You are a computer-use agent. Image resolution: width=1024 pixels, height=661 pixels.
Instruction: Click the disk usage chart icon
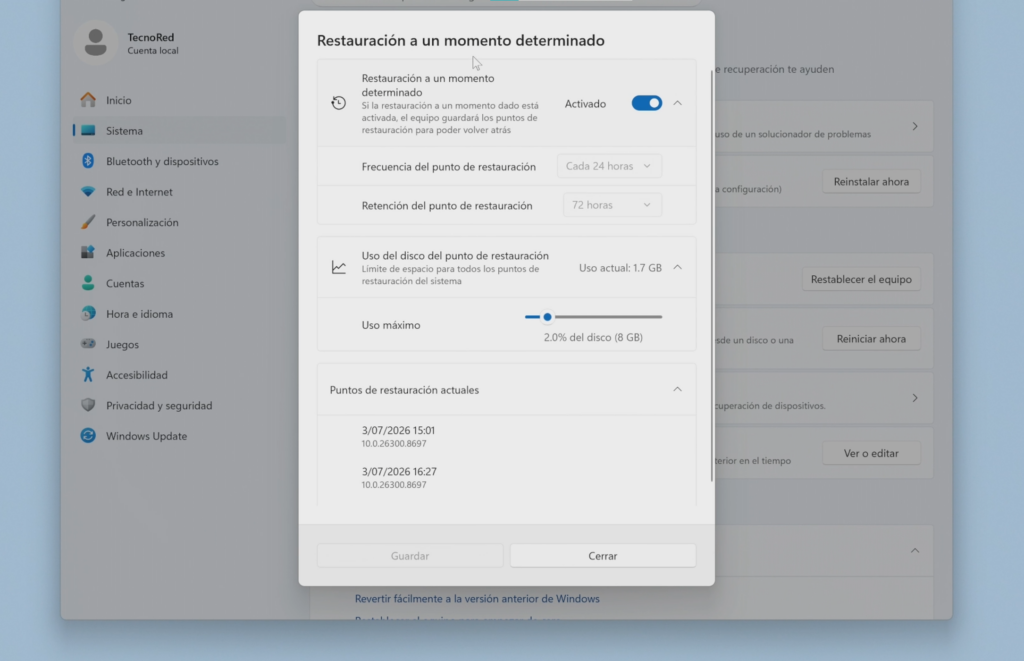click(x=338, y=267)
